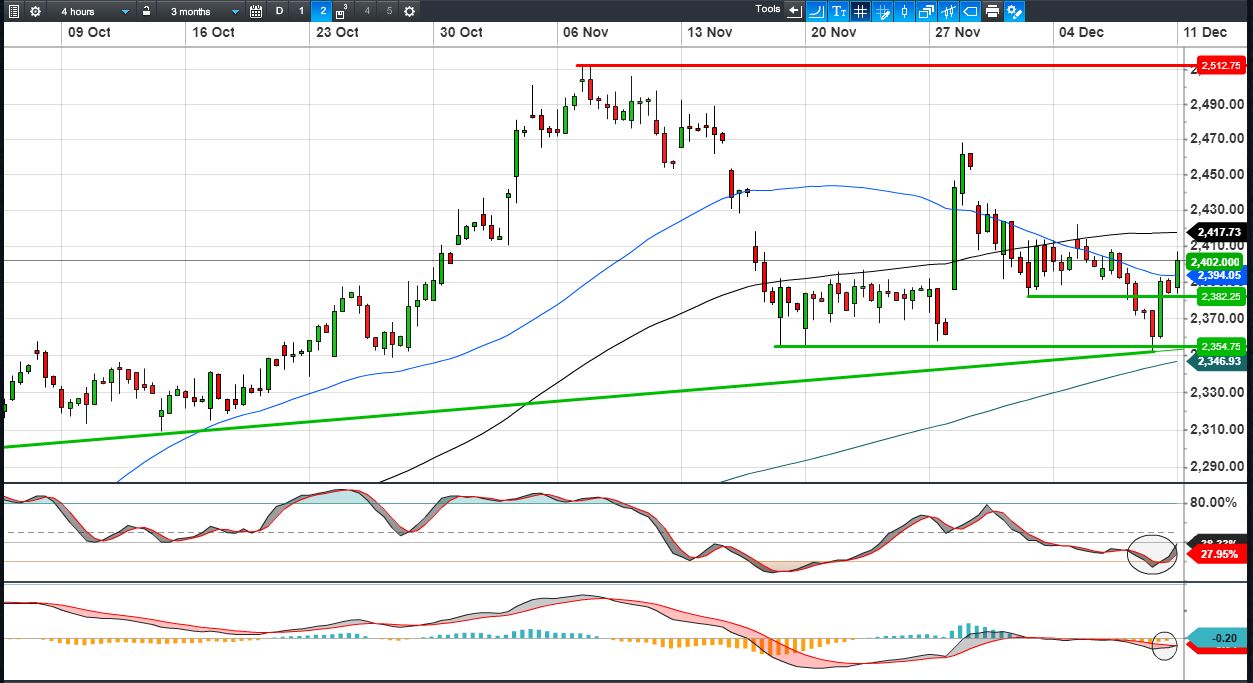Select the grid color picker tool
The width and height of the screenshot is (1253, 683).
pos(882,11)
